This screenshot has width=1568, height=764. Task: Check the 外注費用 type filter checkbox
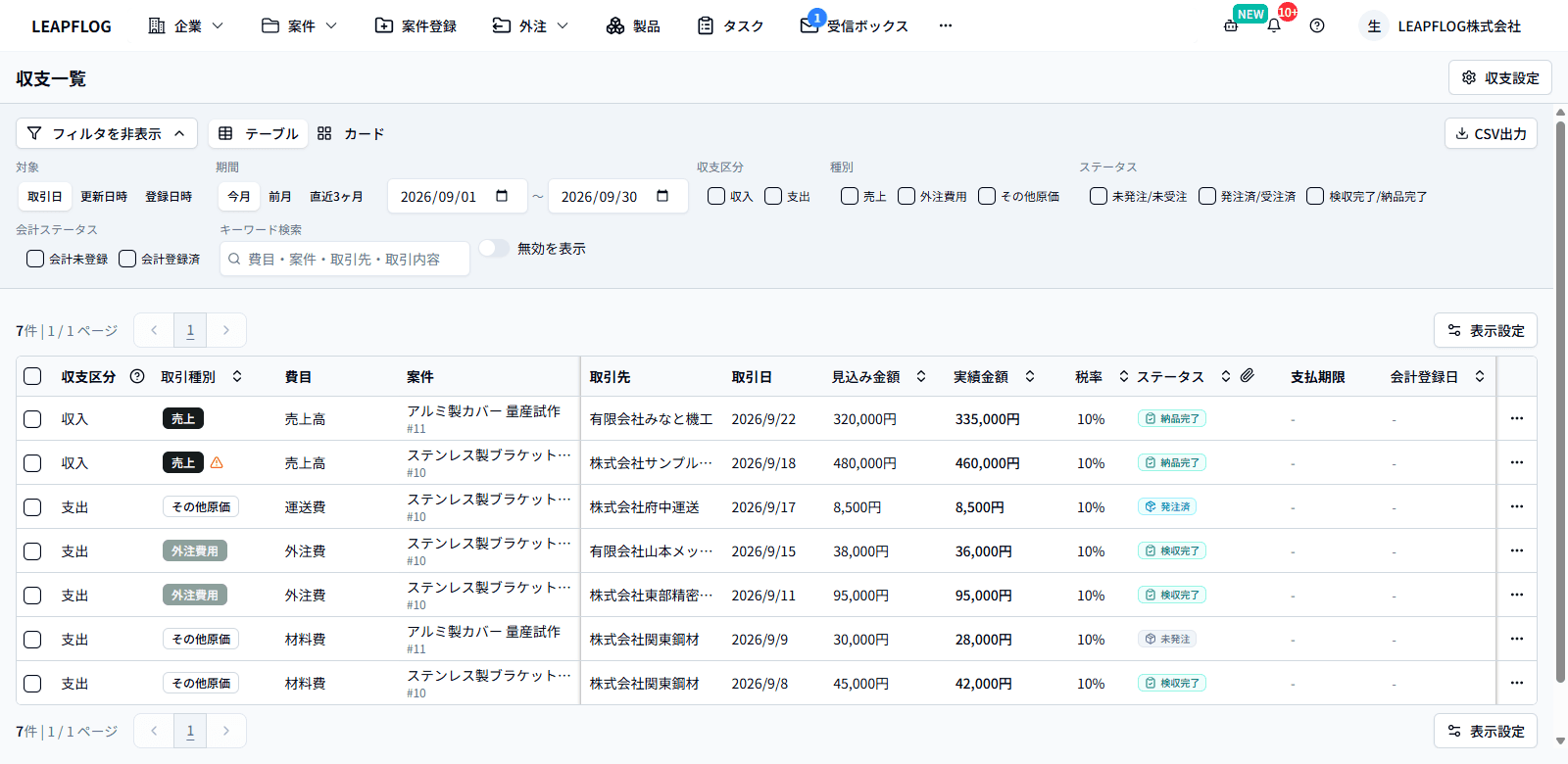coord(906,196)
